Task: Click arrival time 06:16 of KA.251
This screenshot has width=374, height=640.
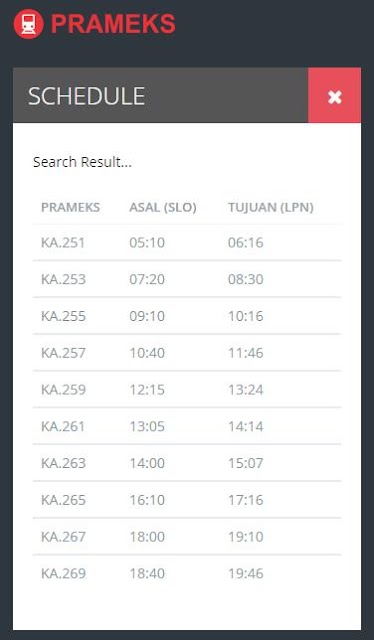Action: [245, 242]
